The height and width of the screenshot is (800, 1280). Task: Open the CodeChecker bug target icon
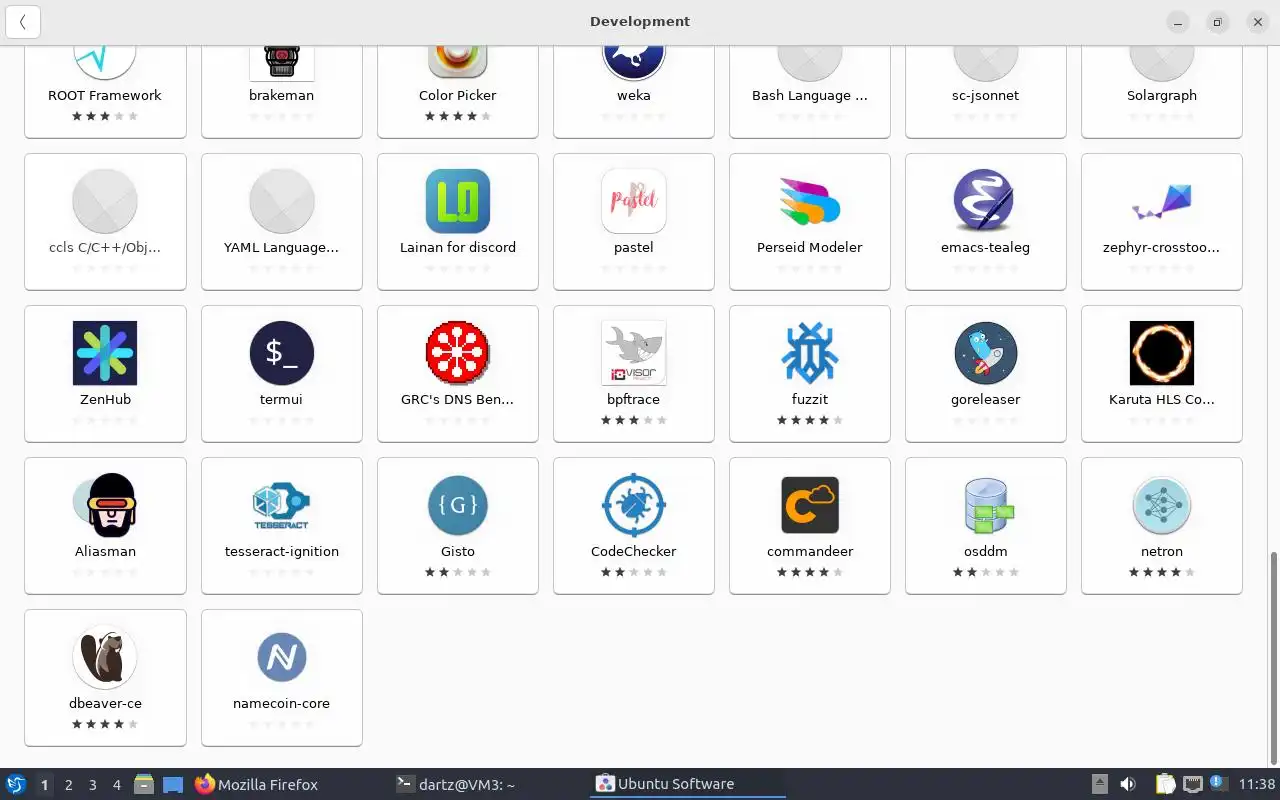[x=634, y=505]
